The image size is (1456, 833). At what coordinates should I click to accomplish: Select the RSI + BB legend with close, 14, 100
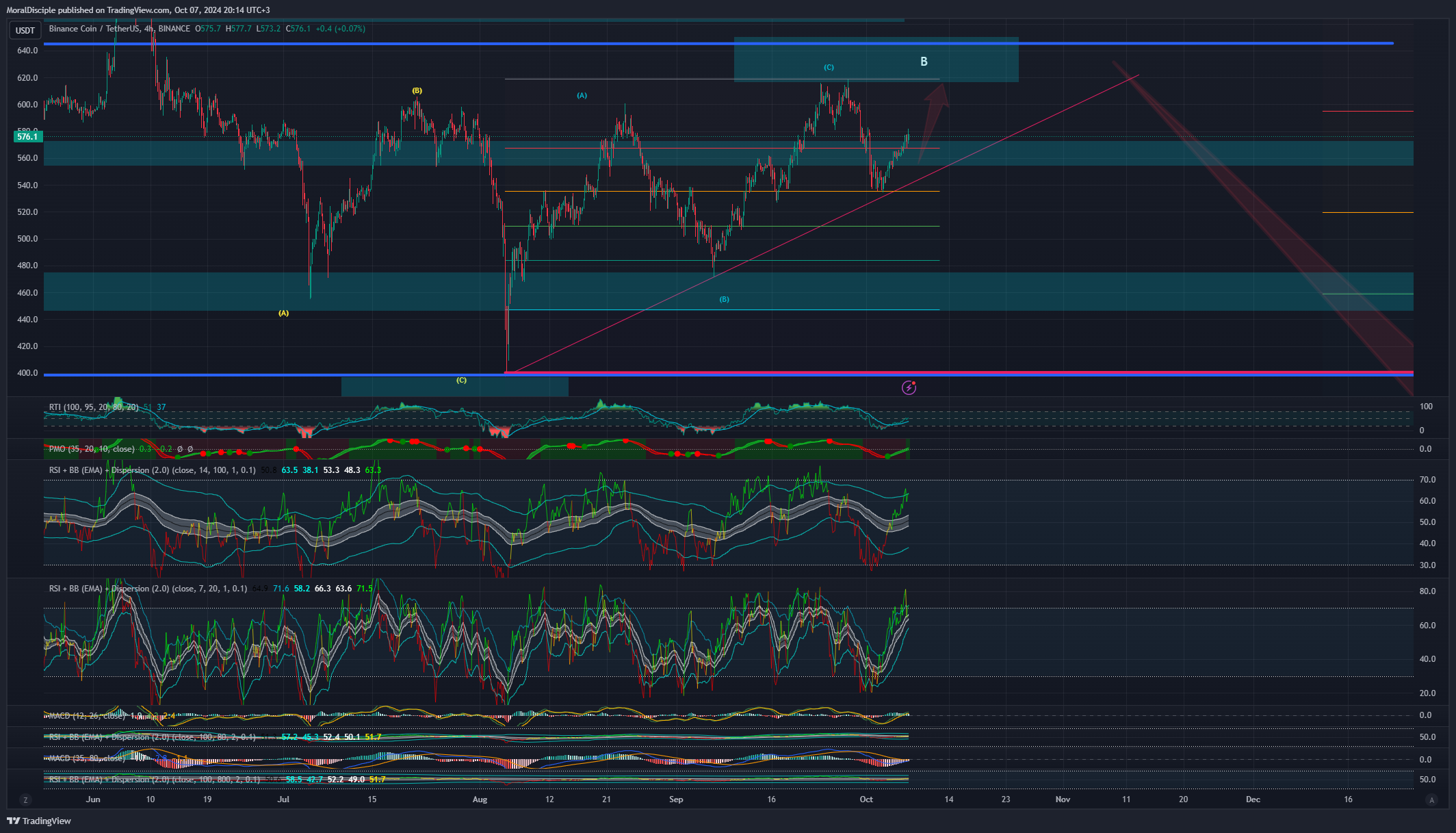pyautogui.click(x=153, y=470)
